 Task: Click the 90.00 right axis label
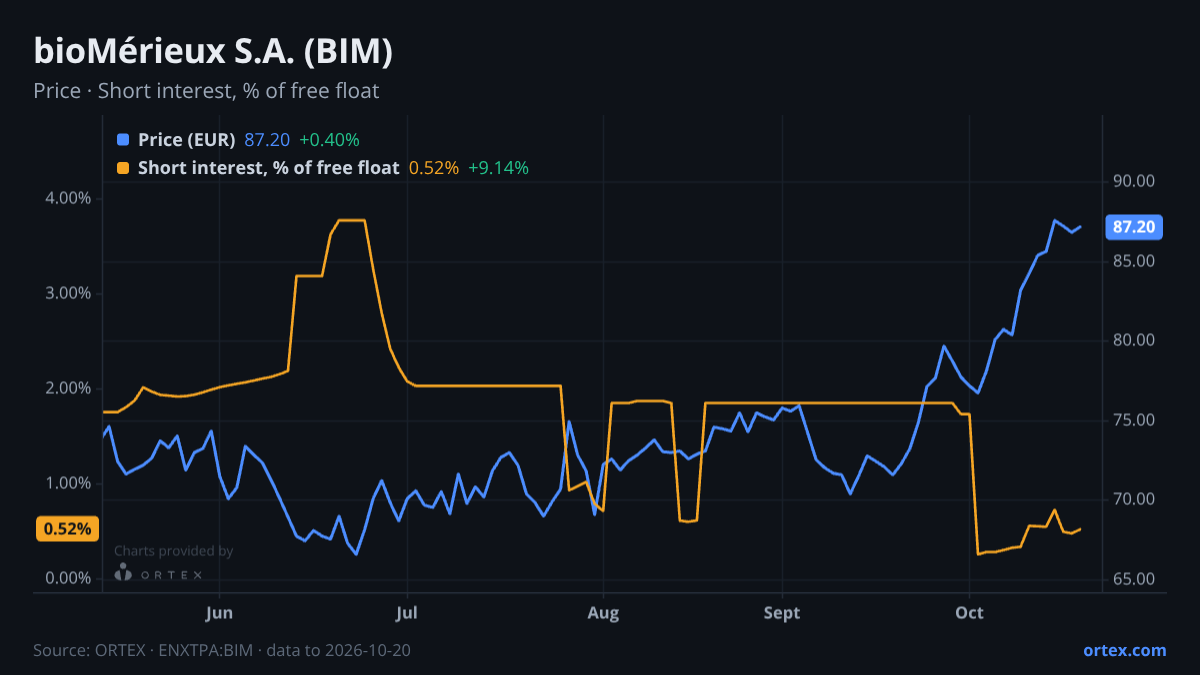(x=1134, y=181)
